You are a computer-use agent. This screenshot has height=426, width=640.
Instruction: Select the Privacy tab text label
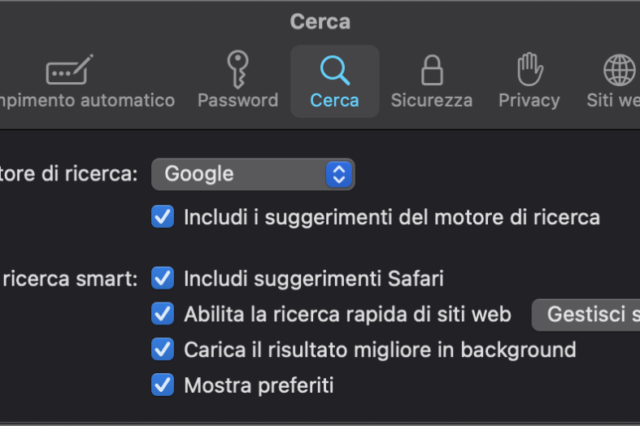(x=529, y=101)
